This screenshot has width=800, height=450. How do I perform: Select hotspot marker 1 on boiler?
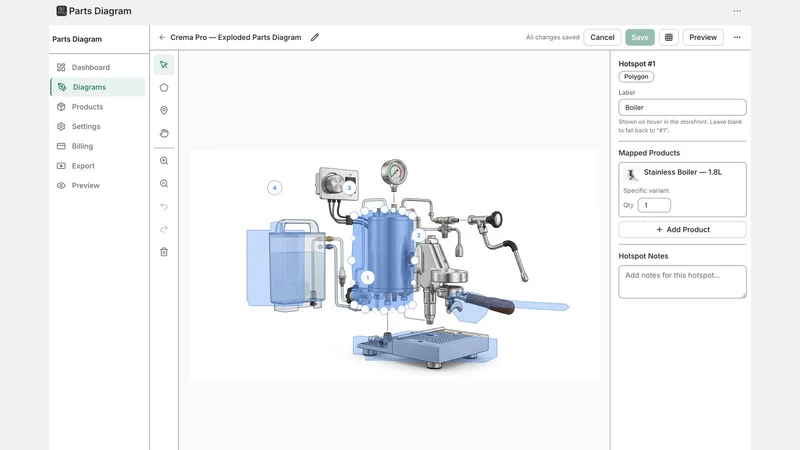pos(368,278)
